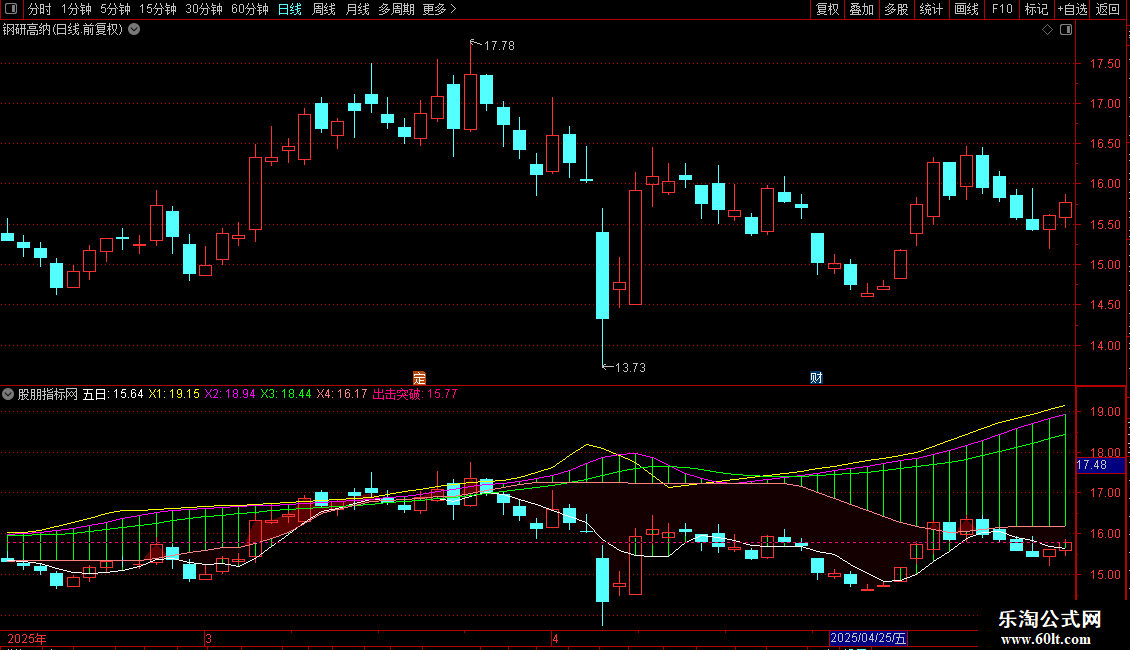This screenshot has height=650, width=1130.
Task: Click the 13.73 low price label
Action: 630,368
